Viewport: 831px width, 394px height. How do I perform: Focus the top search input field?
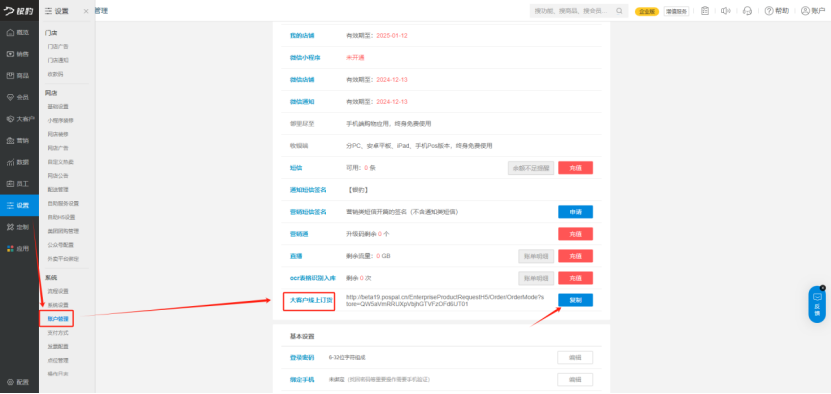(572, 11)
